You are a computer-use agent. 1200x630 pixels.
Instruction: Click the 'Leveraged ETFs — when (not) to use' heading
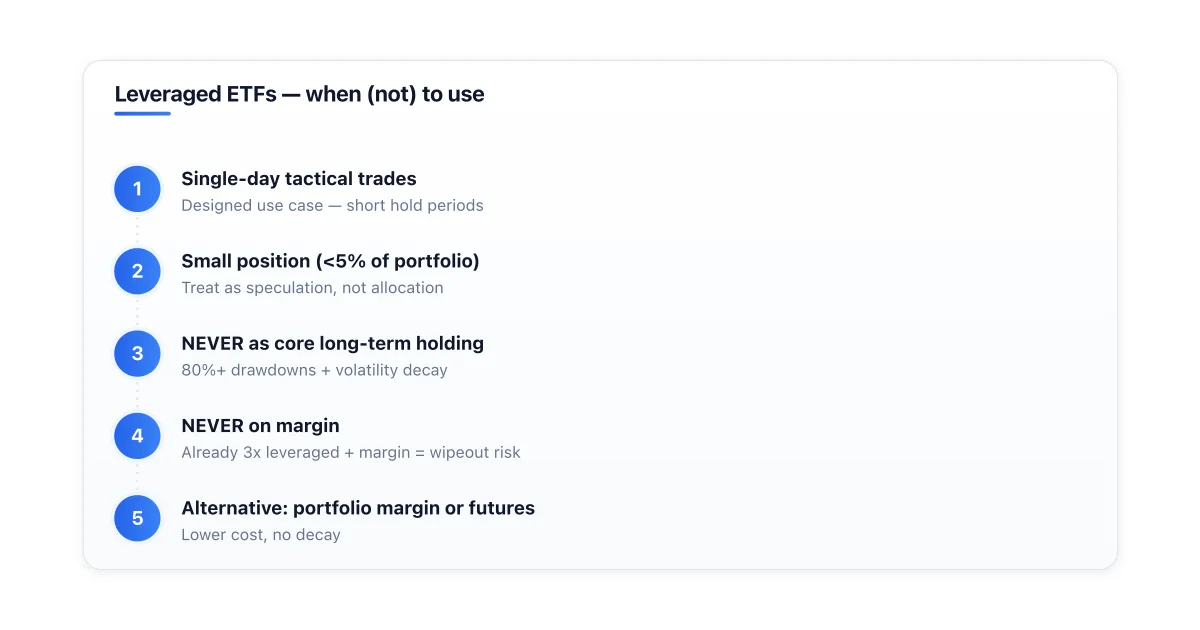pyautogui.click(x=299, y=94)
